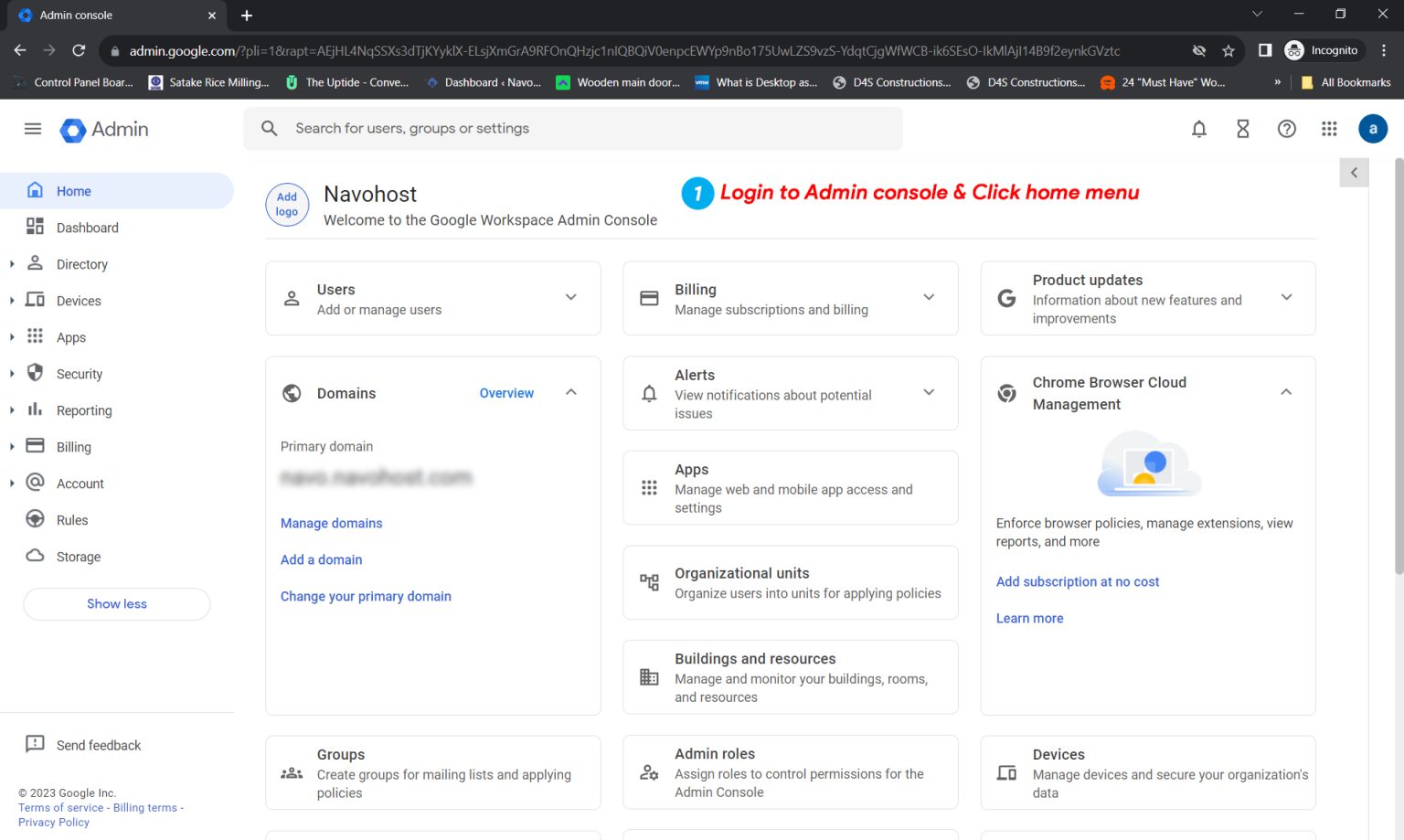Open the pending tasks hourglass icon
Screen dimensions: 1404x840
tap(1242, 129)
